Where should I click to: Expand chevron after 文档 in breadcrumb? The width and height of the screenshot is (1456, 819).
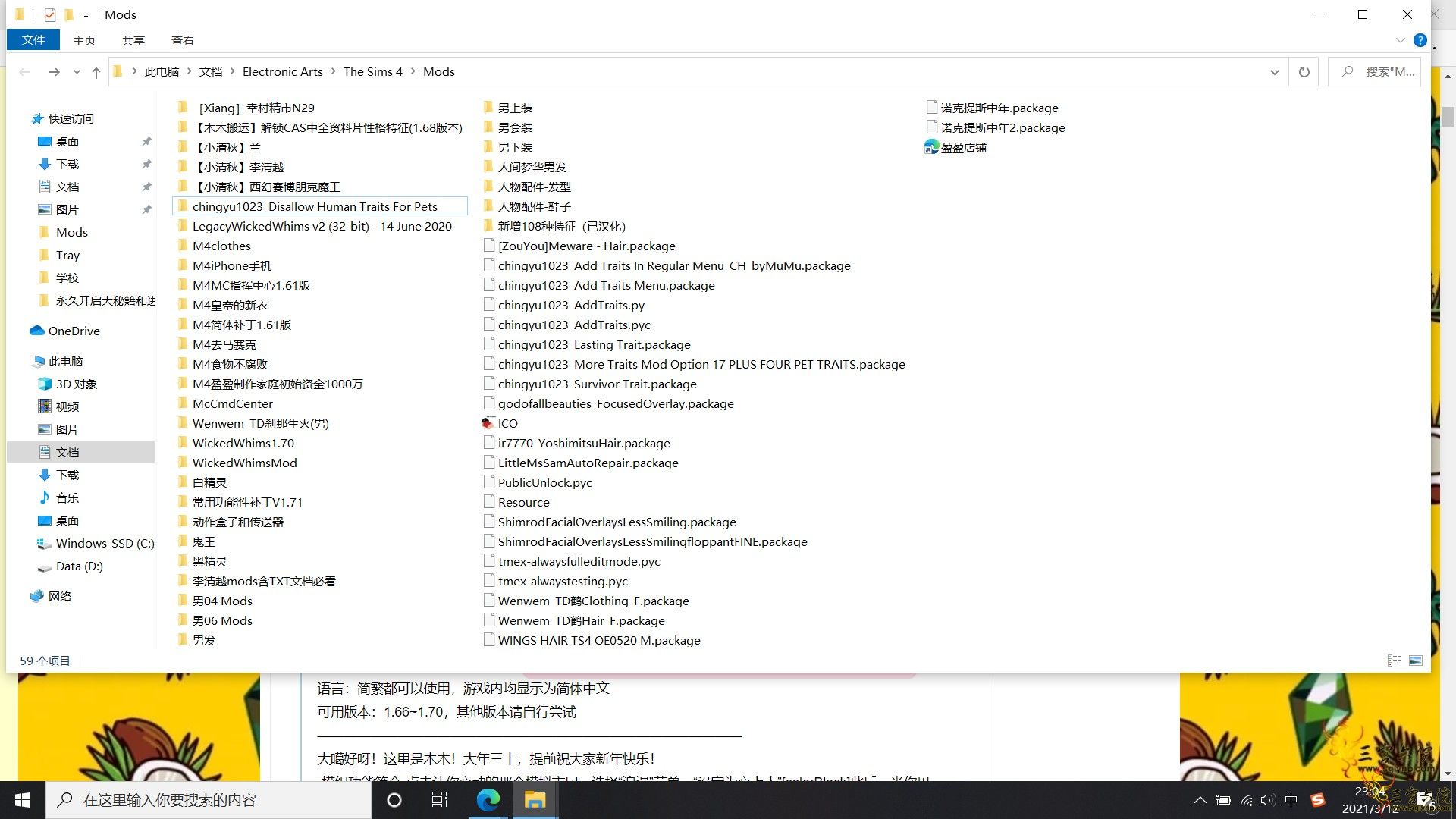[232, 72]
